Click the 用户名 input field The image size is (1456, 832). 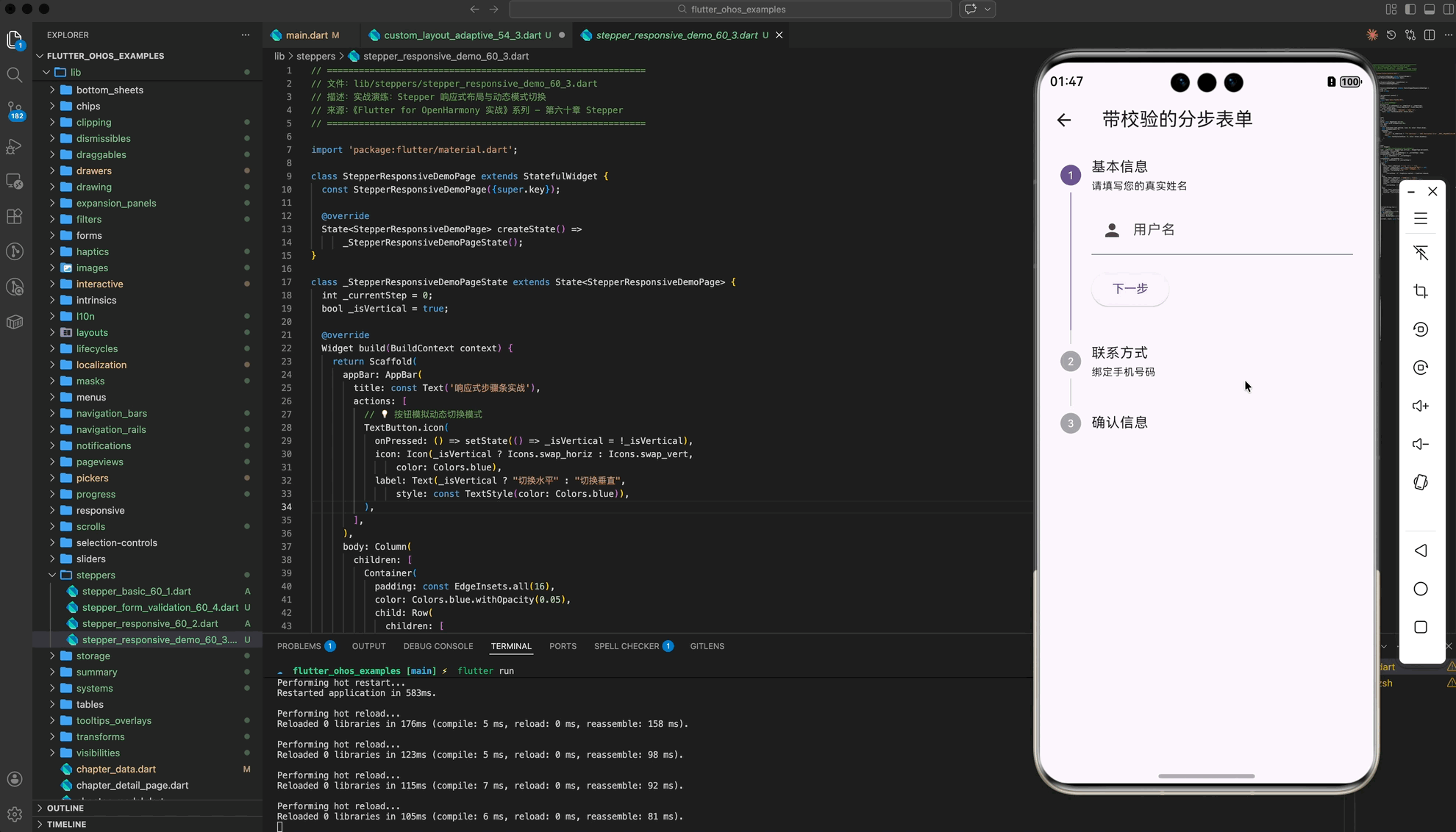pyautogui.click(x=1222, y=230)
